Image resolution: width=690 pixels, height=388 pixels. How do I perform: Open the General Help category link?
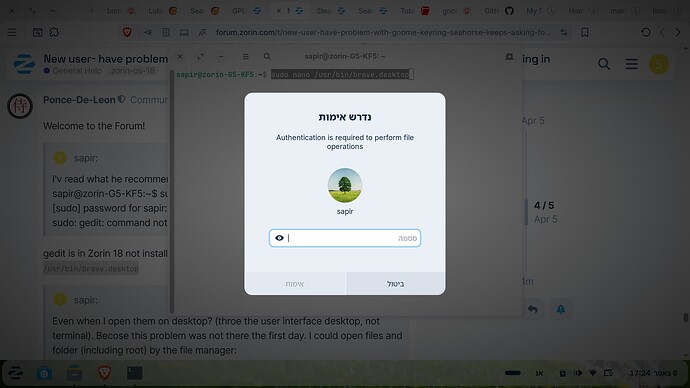73,71
